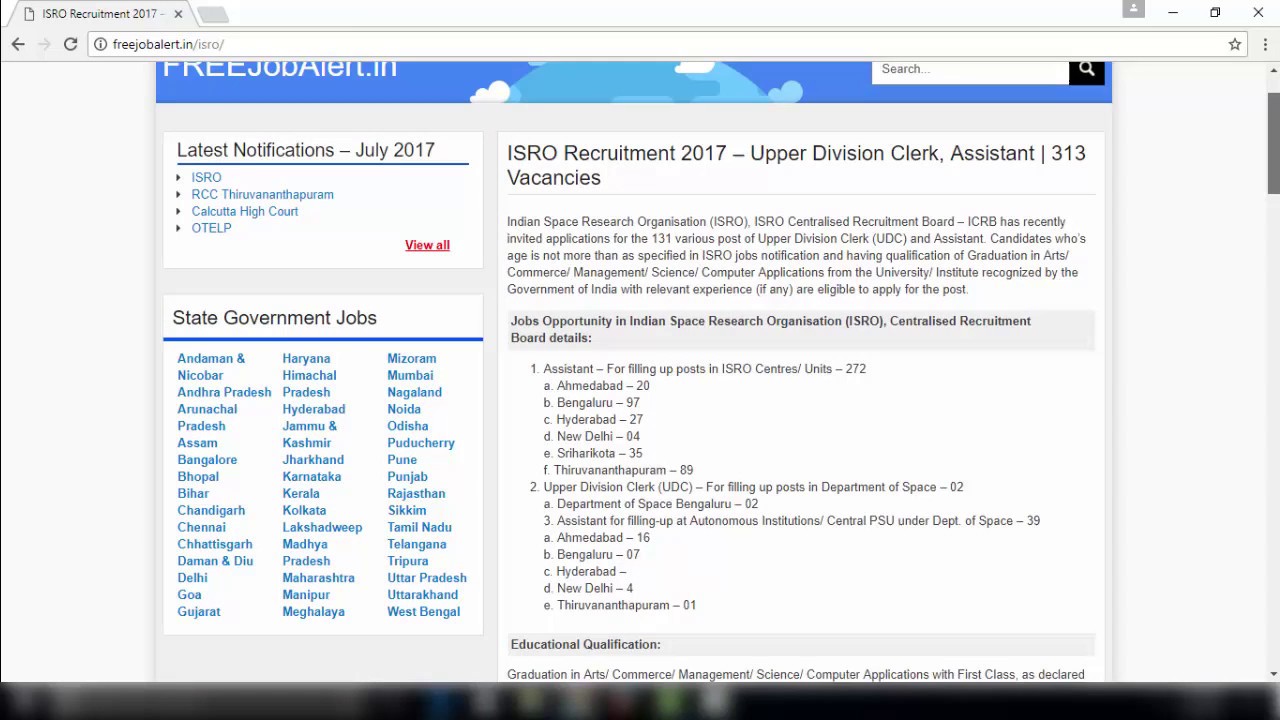Open Hyderabad jobs link
Screen dimensions: 1280x720
[313, 409]
